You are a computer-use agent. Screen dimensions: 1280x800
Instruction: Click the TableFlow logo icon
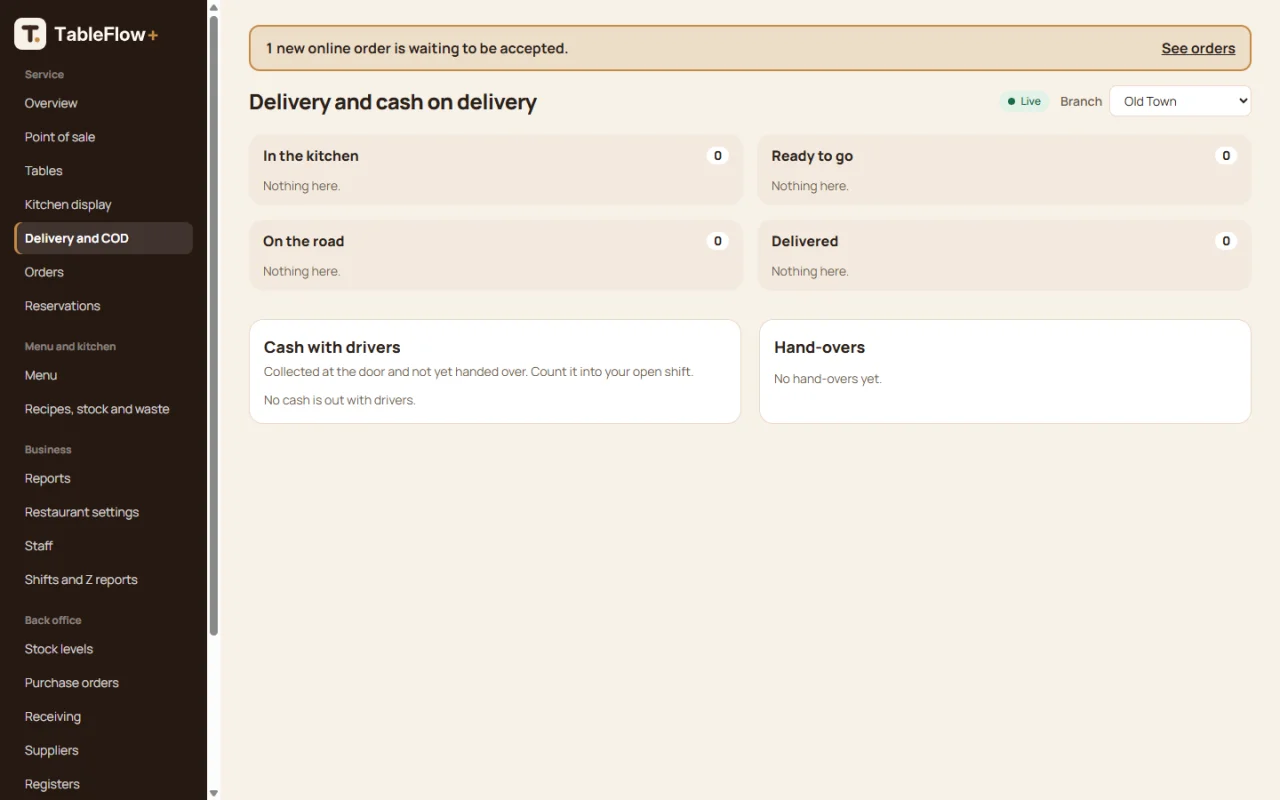(x=30, y=34)
